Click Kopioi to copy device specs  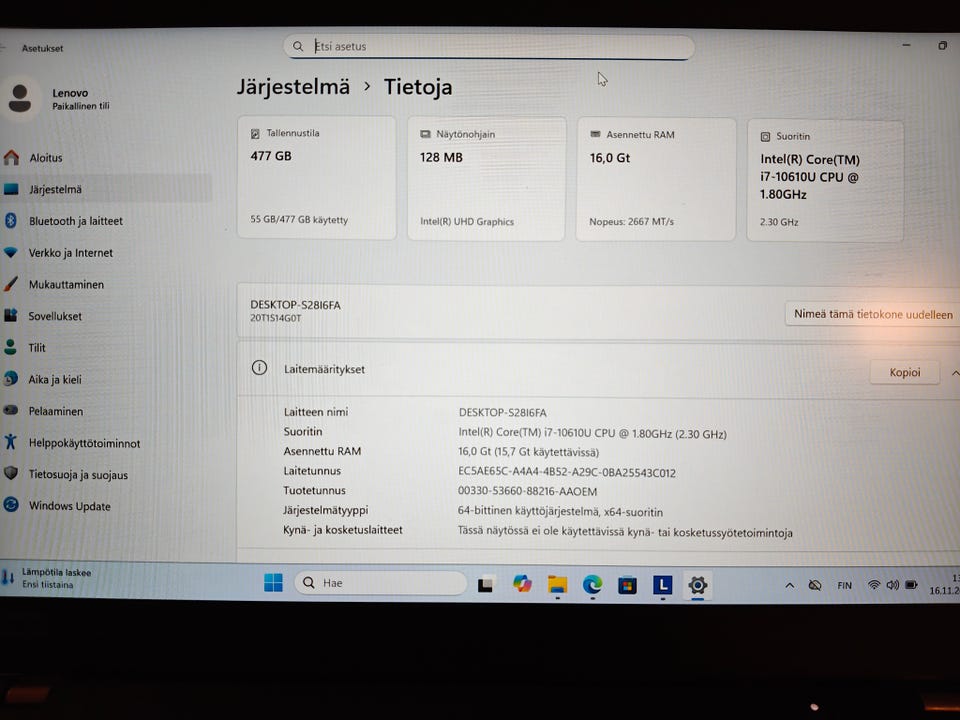905,372
